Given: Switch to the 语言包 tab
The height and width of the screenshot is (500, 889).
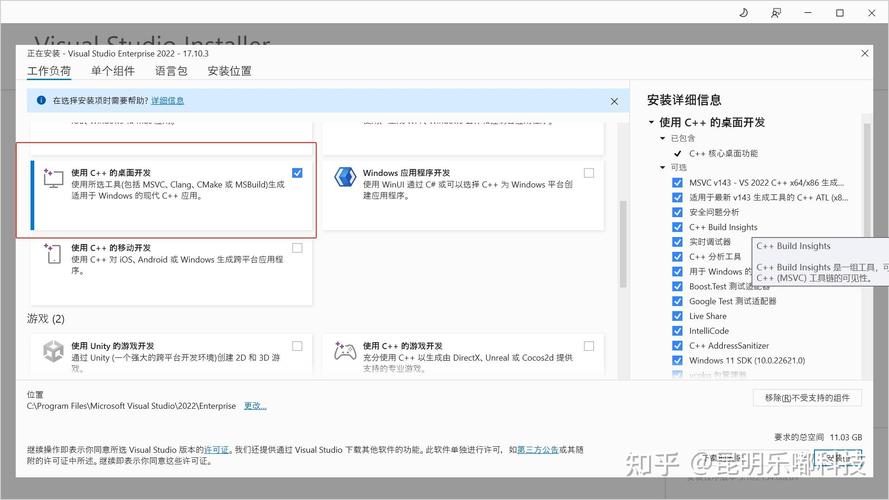Looking at the screenshot, I should tap(171, 71).
